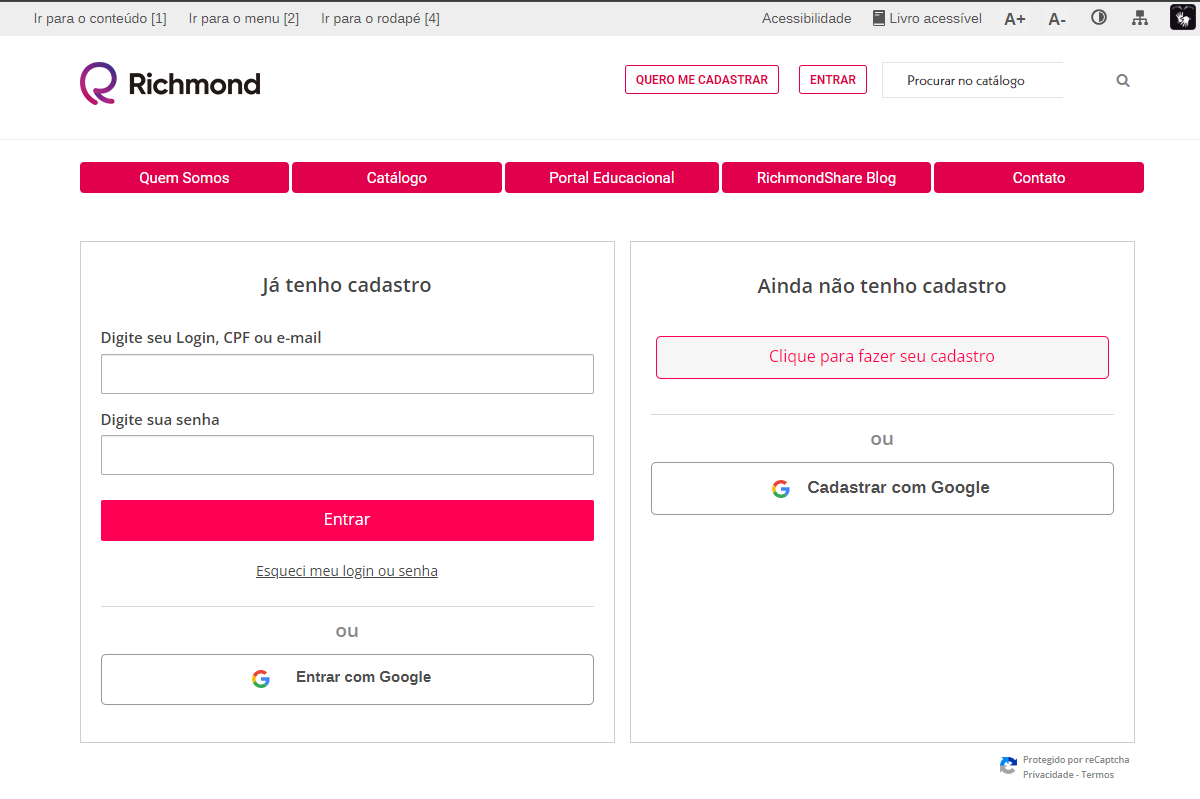Screen dimensions: 1200x799
Task: Toggle high contrast mode icon
Action: pyautogui.click(x=1099, y=18)
